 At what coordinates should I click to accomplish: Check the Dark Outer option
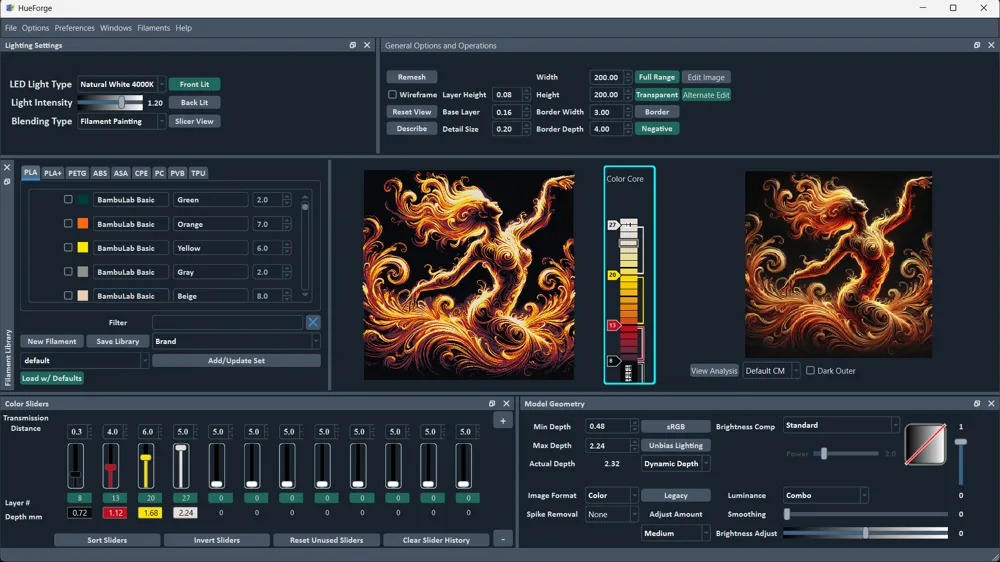[810, 371]
